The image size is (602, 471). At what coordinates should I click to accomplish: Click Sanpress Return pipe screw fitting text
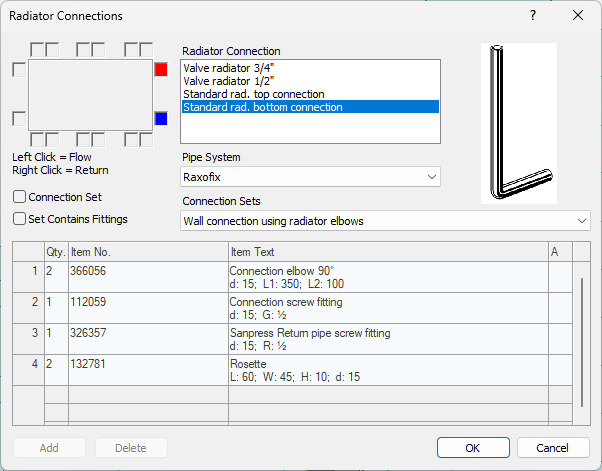coord(388,339)
